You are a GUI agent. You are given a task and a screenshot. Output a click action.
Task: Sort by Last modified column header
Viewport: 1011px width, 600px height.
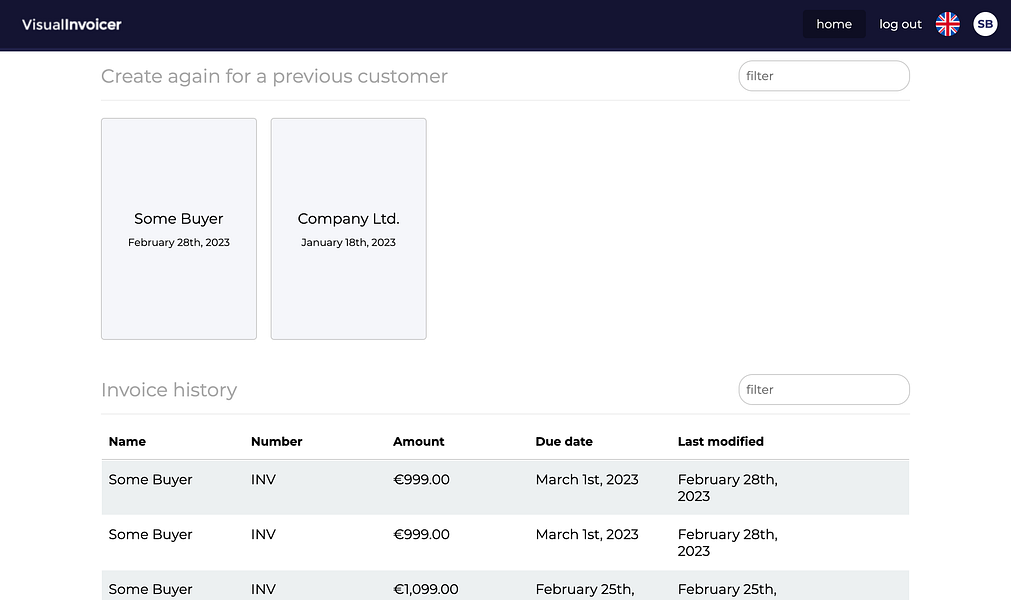point(720,441)
